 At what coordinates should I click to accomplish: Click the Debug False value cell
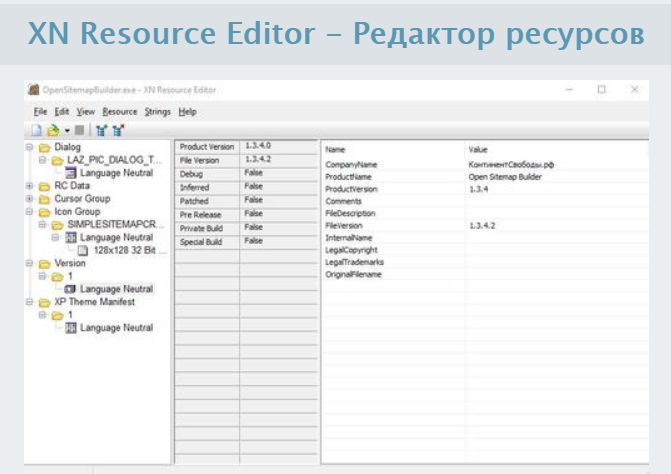254,174
